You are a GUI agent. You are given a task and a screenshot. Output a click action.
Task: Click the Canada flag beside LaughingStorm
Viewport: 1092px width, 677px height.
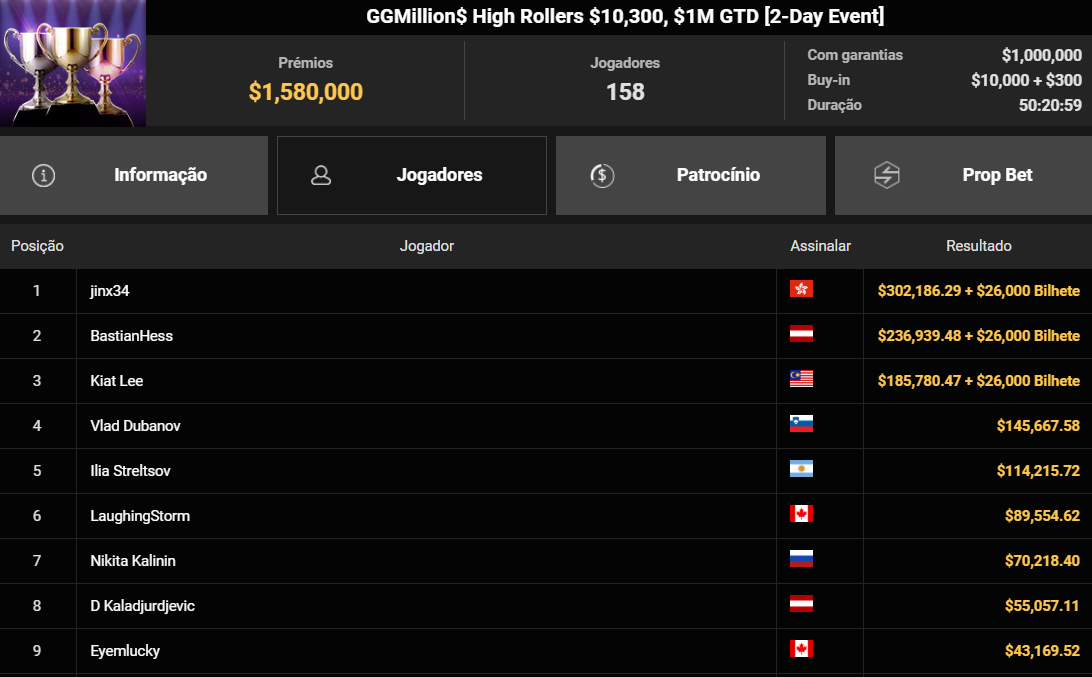pos(801,514)
